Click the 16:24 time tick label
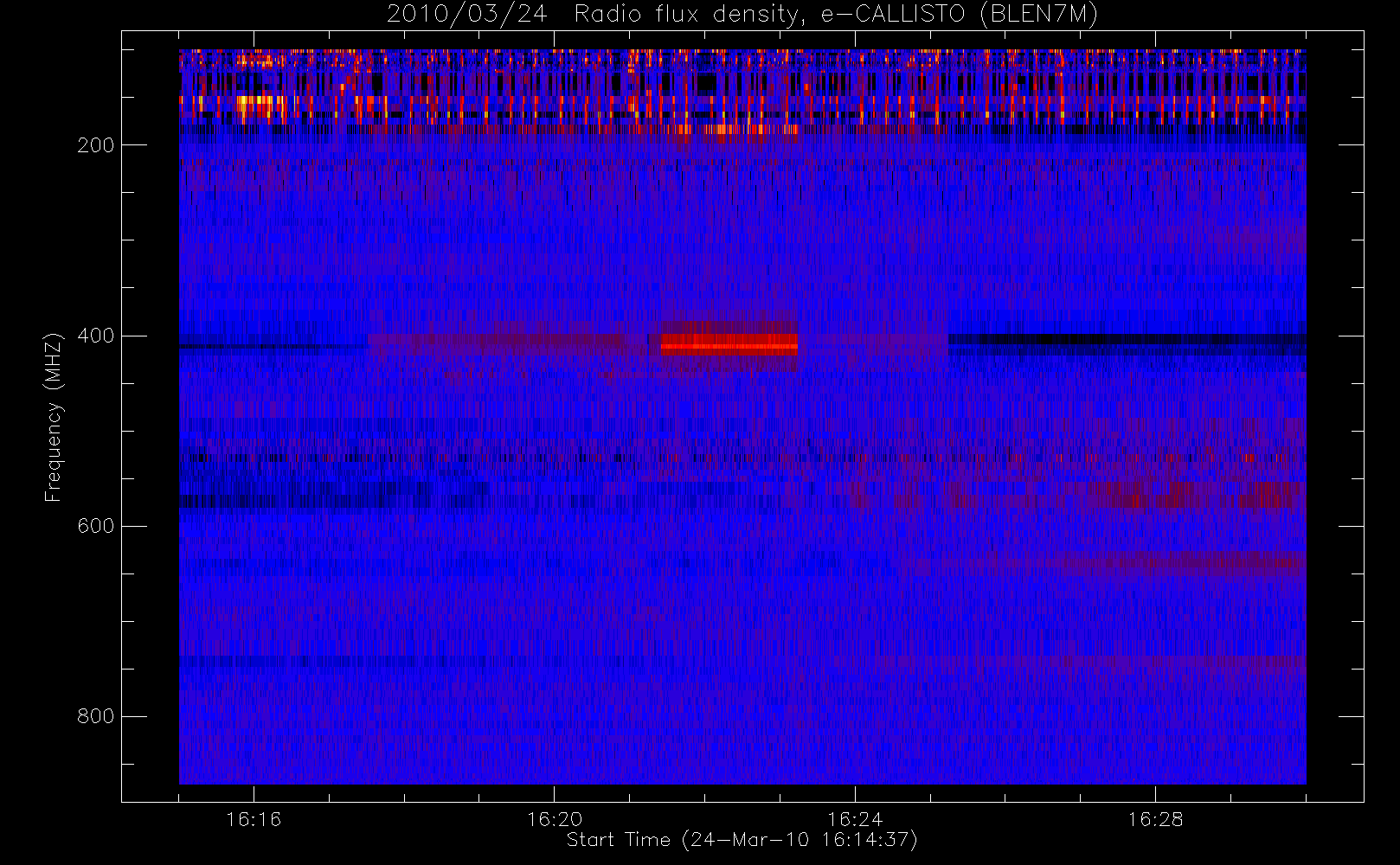 click(x=855, y=819)
